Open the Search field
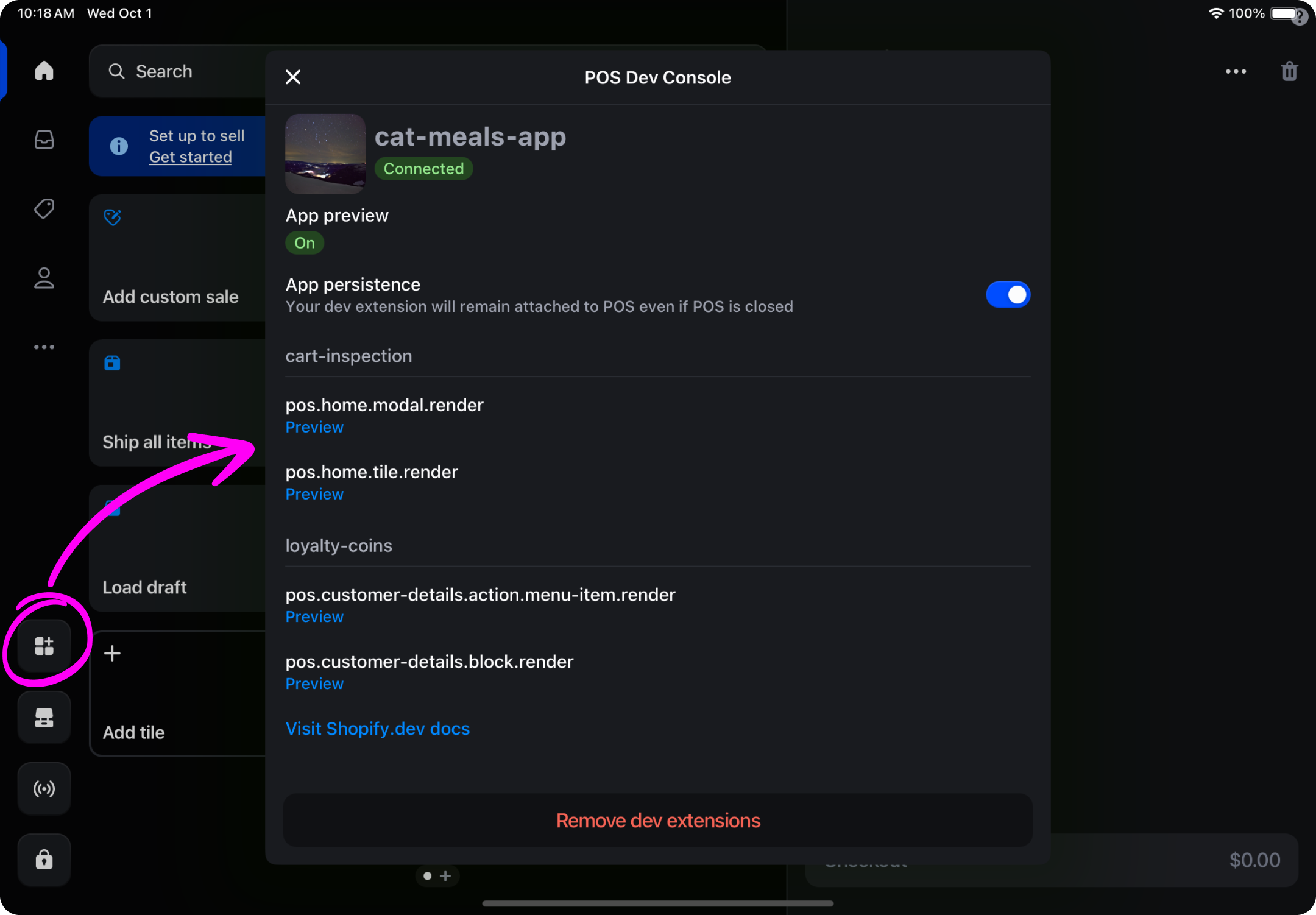This screenshot has height=915, width=1316. point(162,71)
